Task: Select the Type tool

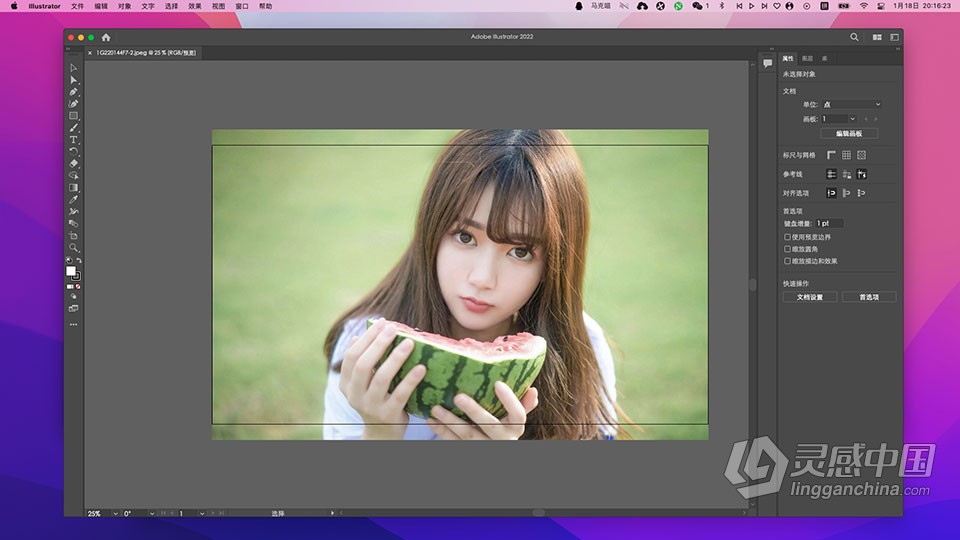Action: pos(73,140)
